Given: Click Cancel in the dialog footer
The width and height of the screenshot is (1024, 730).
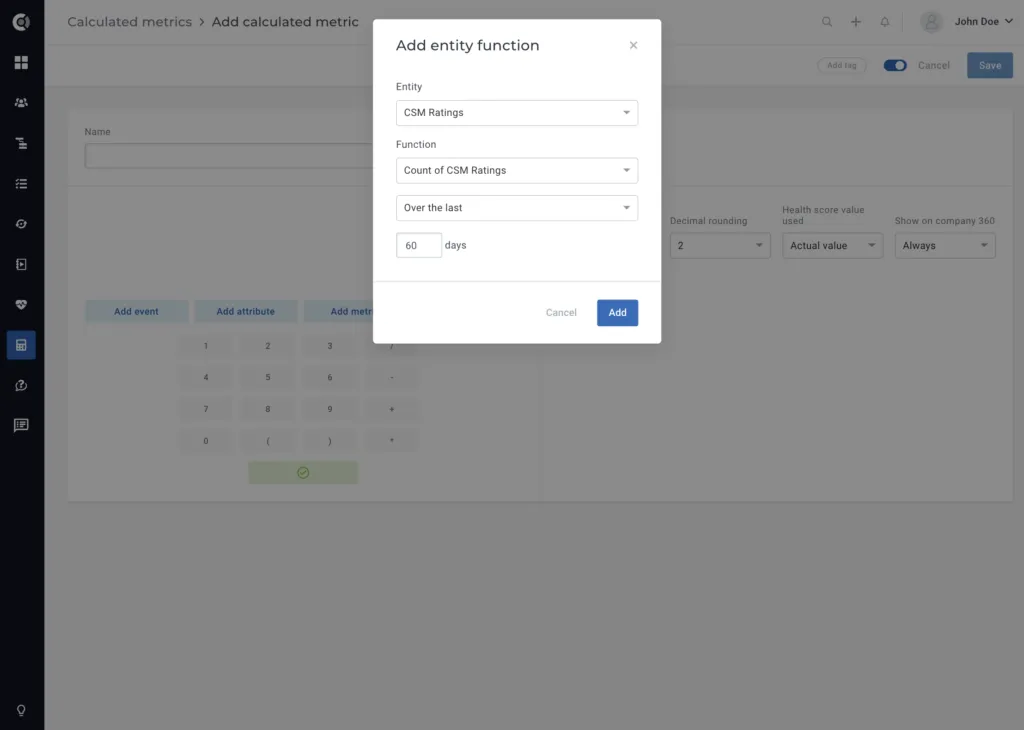Looking at the screenshot, I should coord(561,313).
